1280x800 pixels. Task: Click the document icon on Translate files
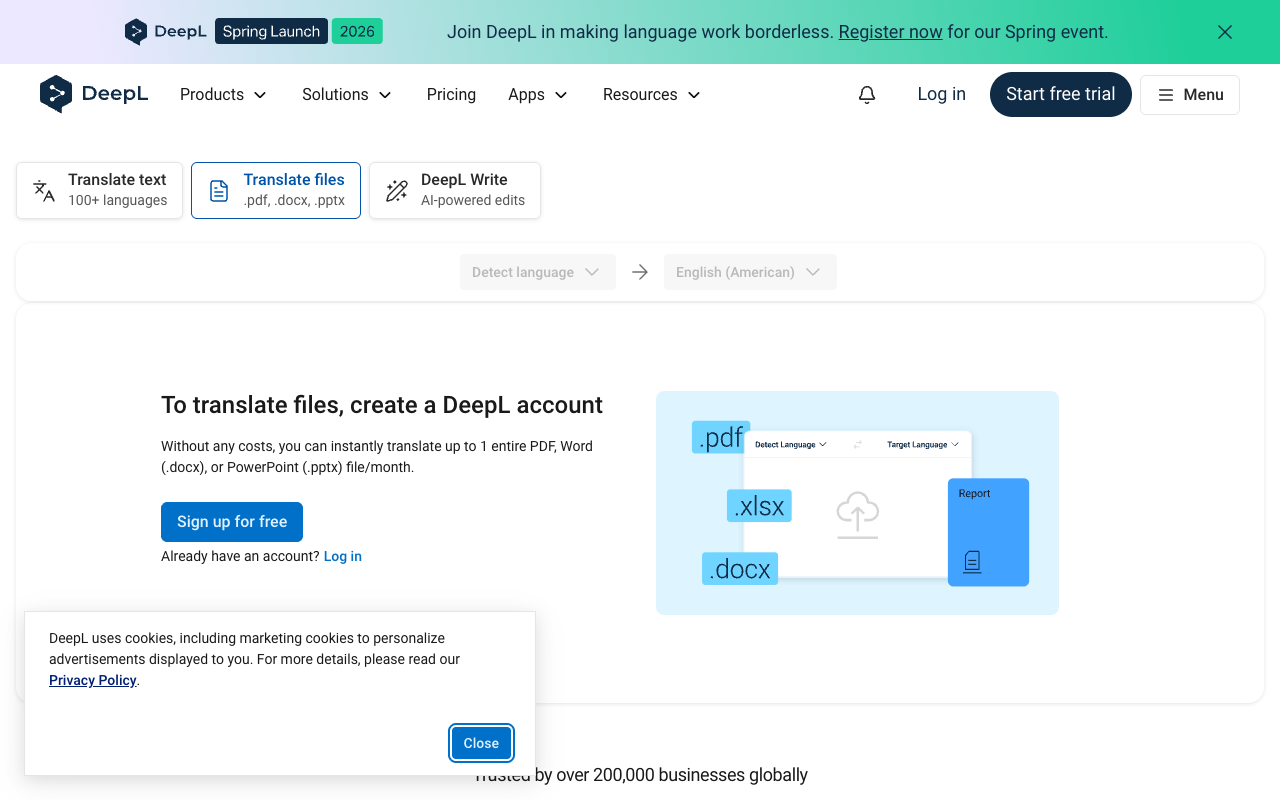218,190
